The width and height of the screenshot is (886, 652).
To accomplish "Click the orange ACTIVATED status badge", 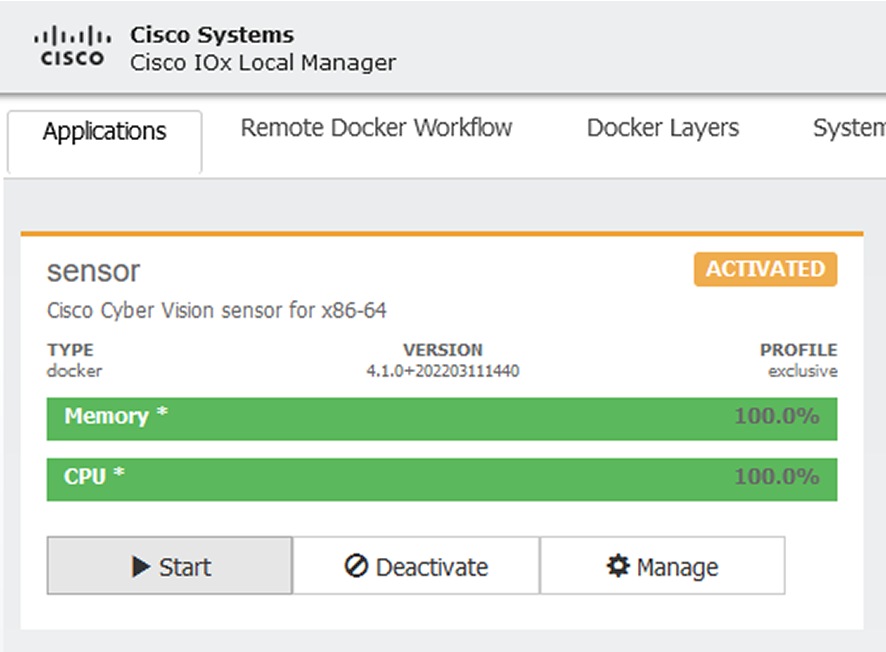I will pyautogui.click(x=765, y=269).
